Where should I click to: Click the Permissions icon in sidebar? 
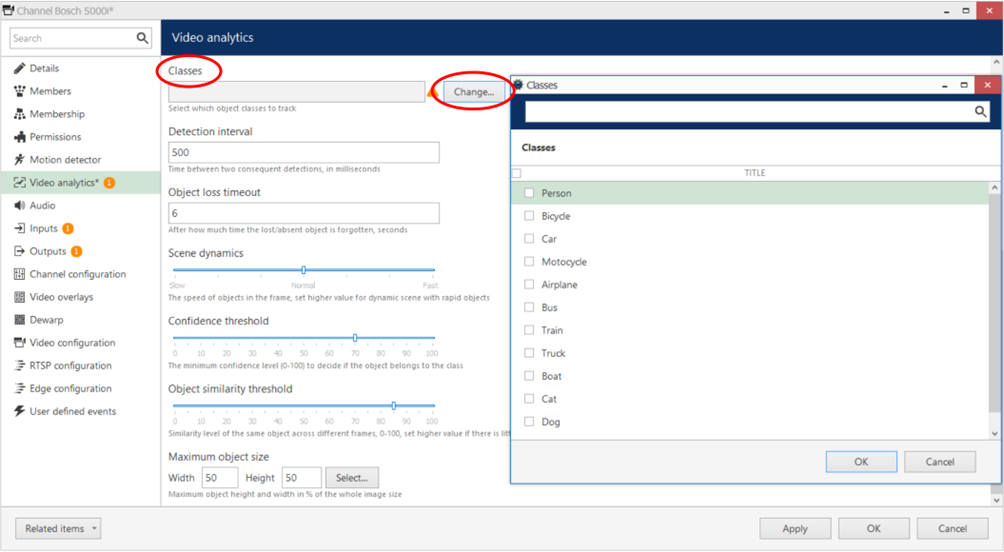[20, 137]
